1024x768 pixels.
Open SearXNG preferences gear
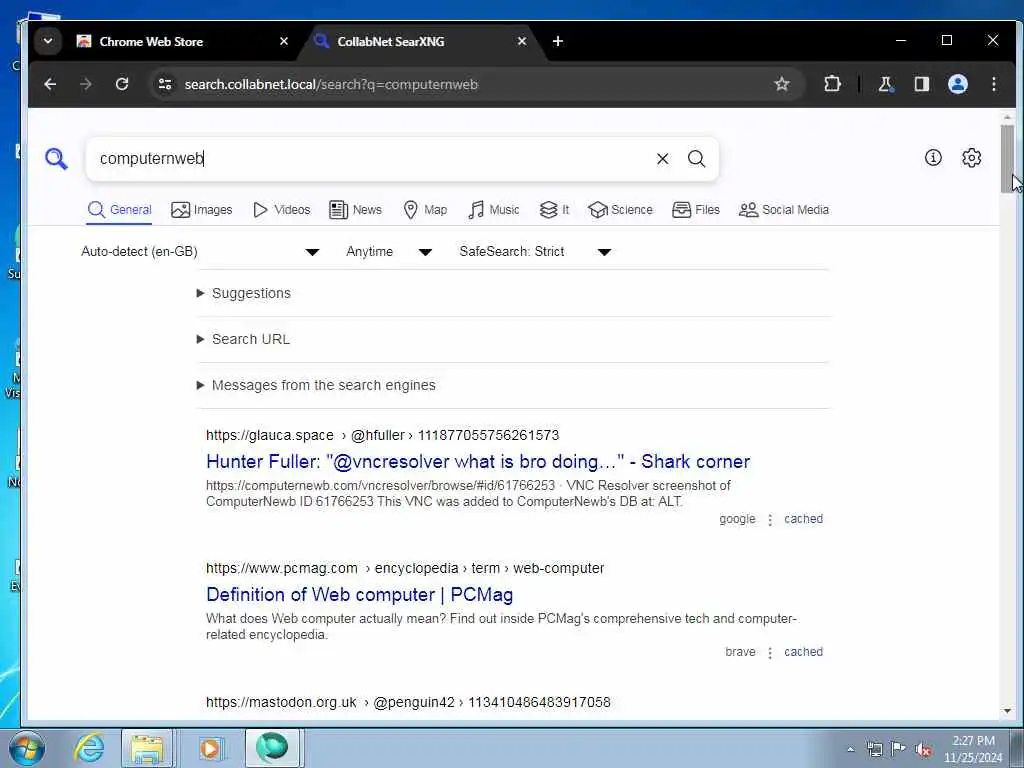971,157
